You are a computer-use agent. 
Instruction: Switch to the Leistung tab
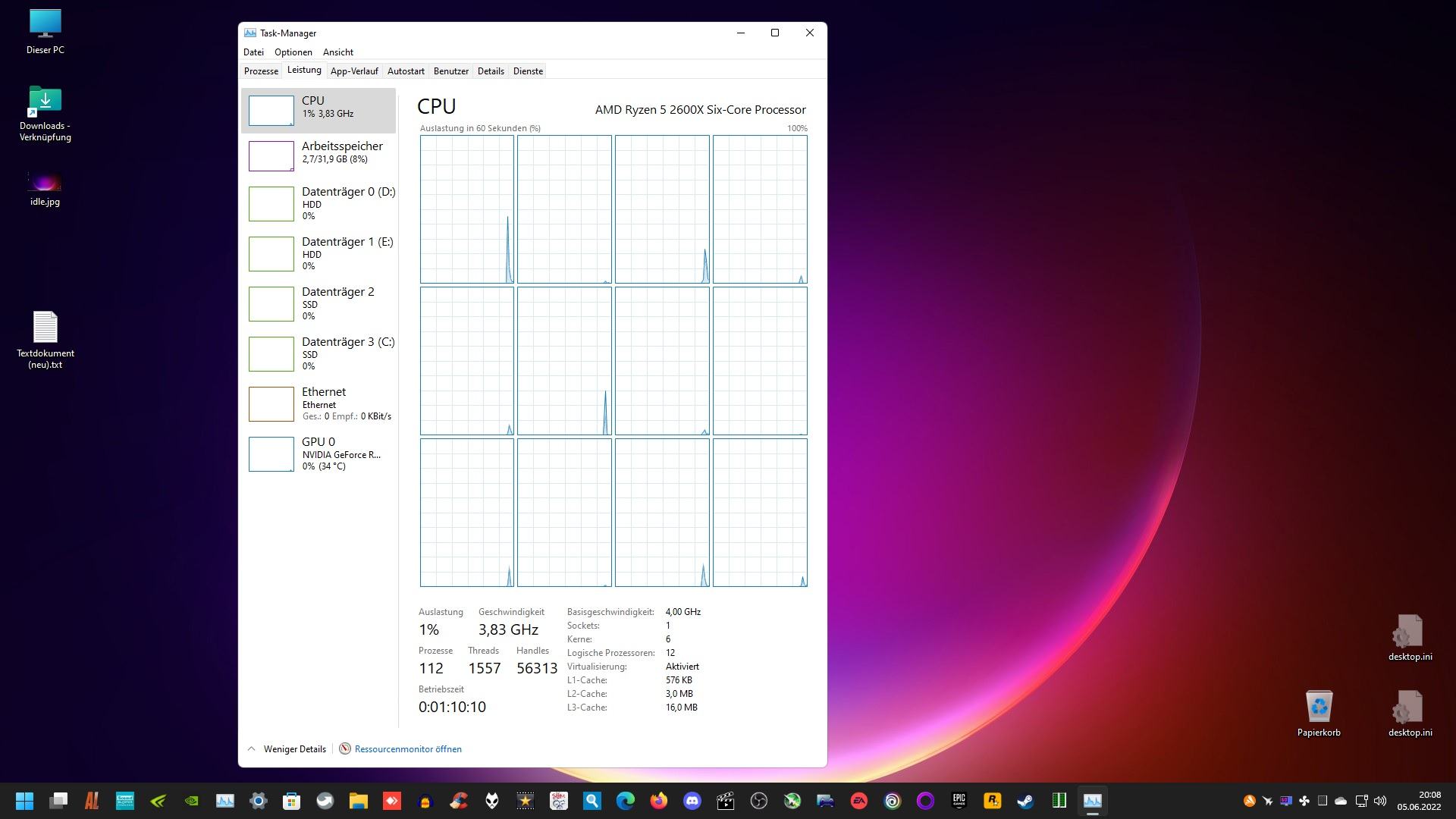304,71
